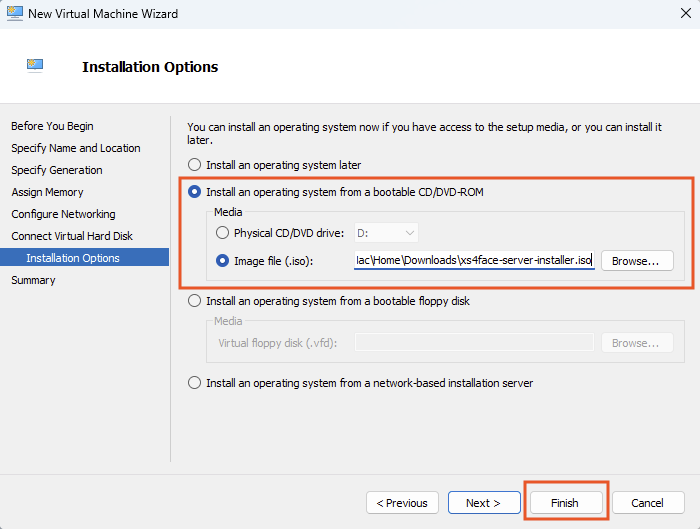Open Configure Networking step
700x529 pixels.
coord(63,214)
